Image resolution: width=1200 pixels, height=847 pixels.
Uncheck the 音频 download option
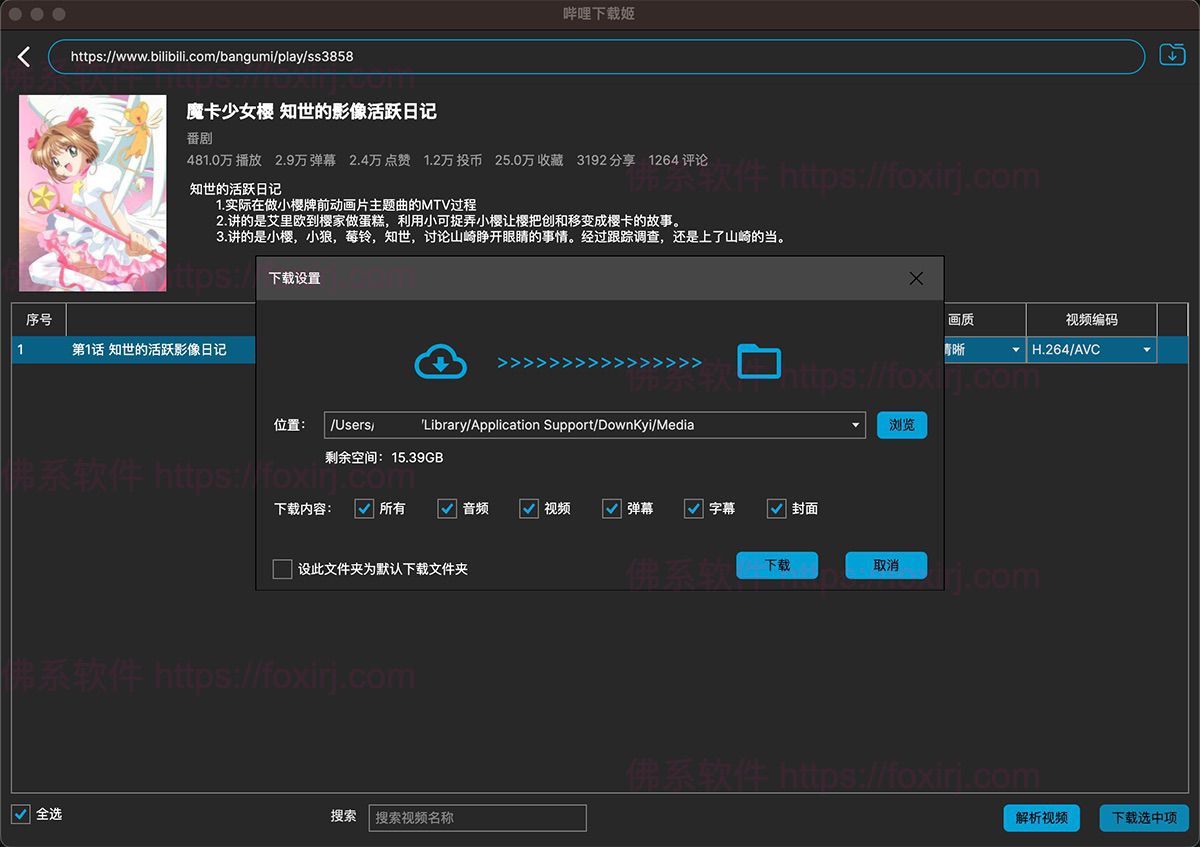tap(447, 508)
